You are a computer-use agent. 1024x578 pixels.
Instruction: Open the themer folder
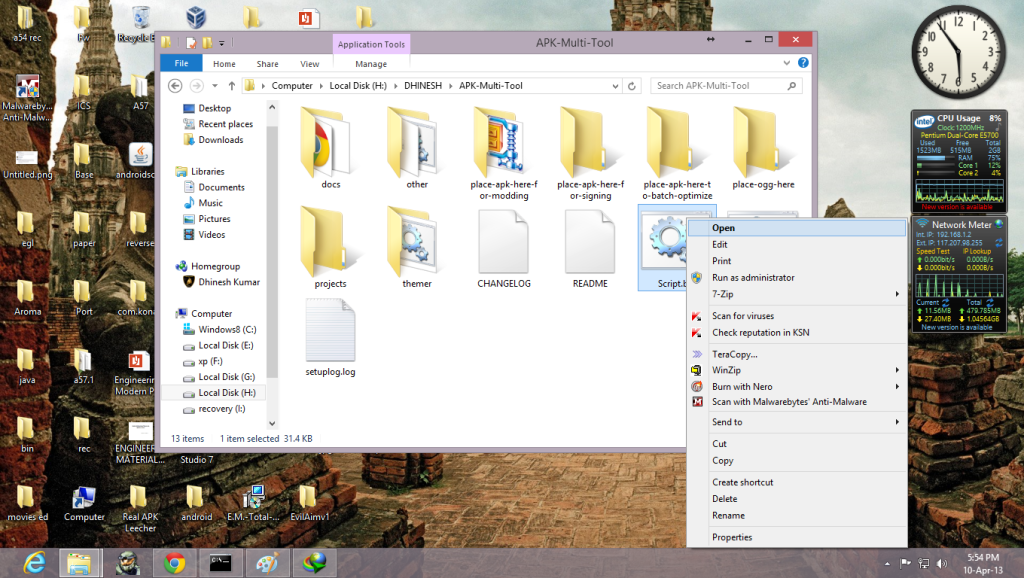click(x=417, y=248)
